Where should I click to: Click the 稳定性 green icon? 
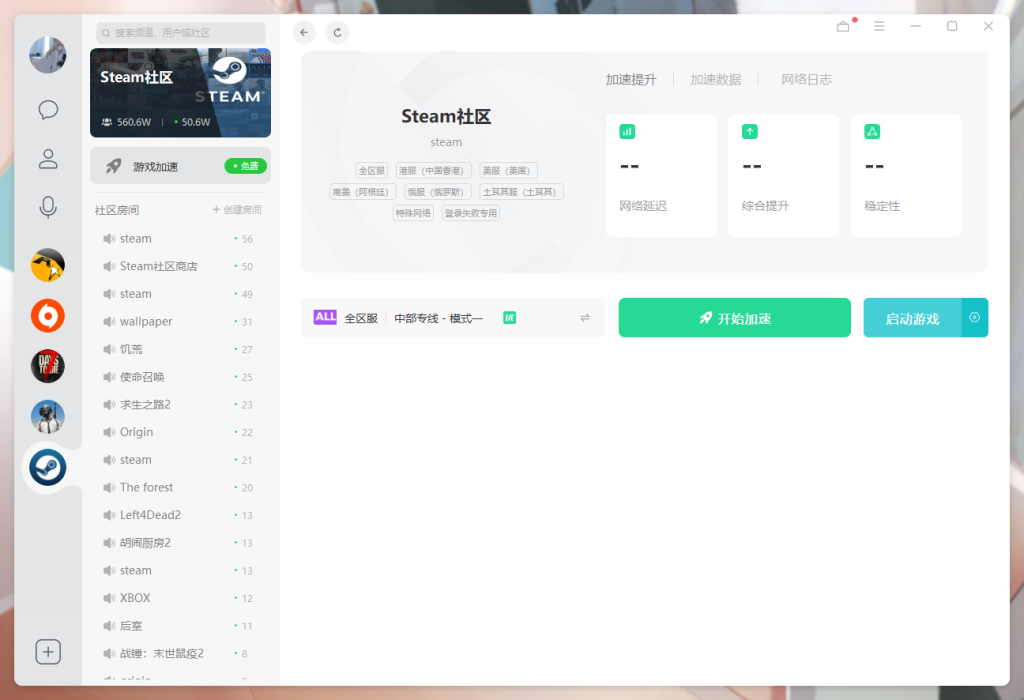(x=872, y=131)
